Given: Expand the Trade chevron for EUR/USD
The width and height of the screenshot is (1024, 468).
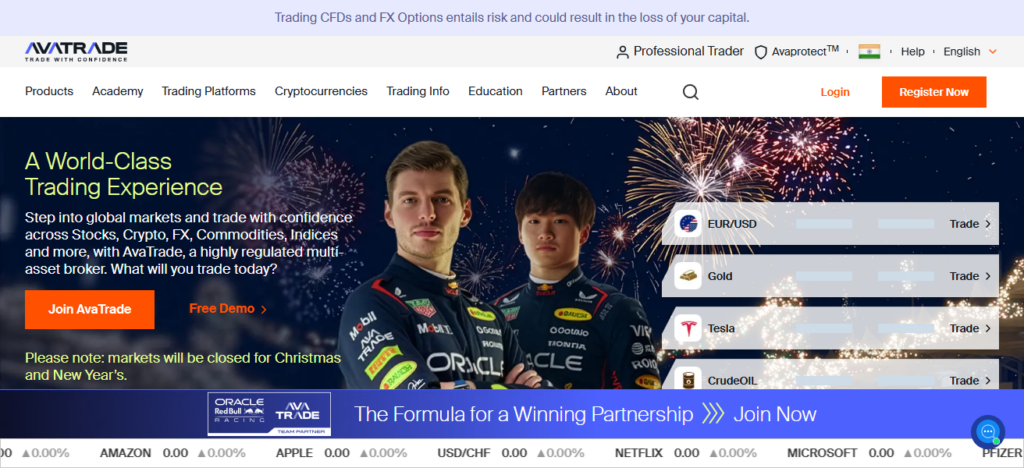Looking at the screenshot, I should pos(987,224).
